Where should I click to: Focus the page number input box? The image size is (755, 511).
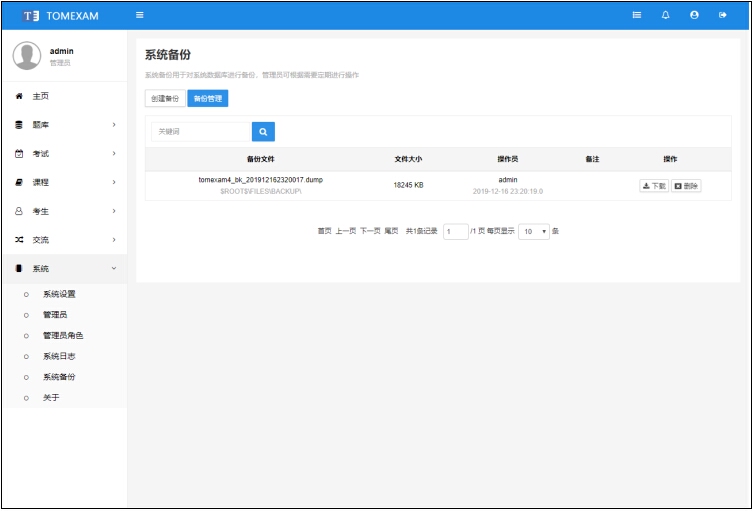click(456, 232)
